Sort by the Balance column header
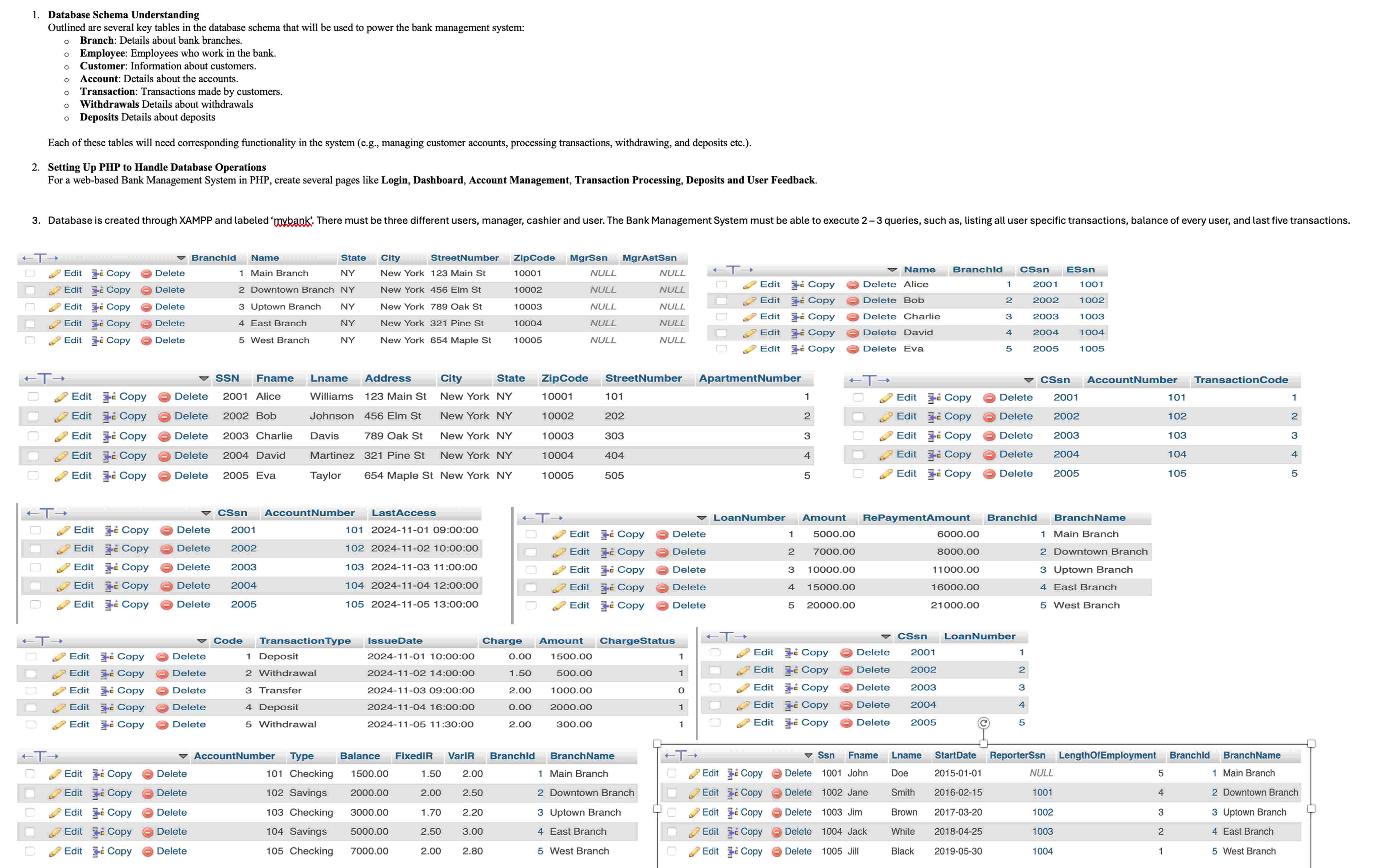 point(360,756)
